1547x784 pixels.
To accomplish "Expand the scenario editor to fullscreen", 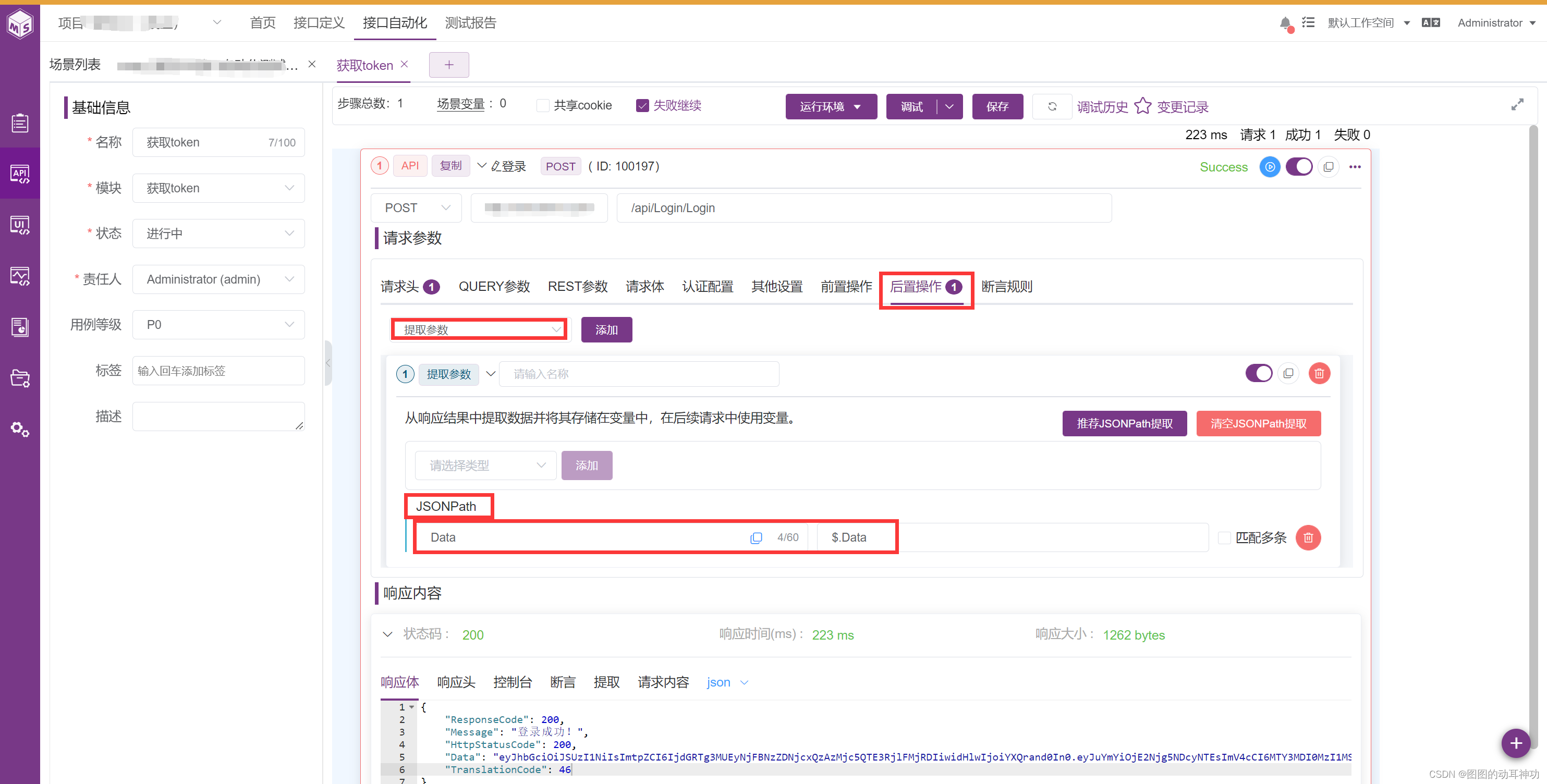I will 1518,104.
